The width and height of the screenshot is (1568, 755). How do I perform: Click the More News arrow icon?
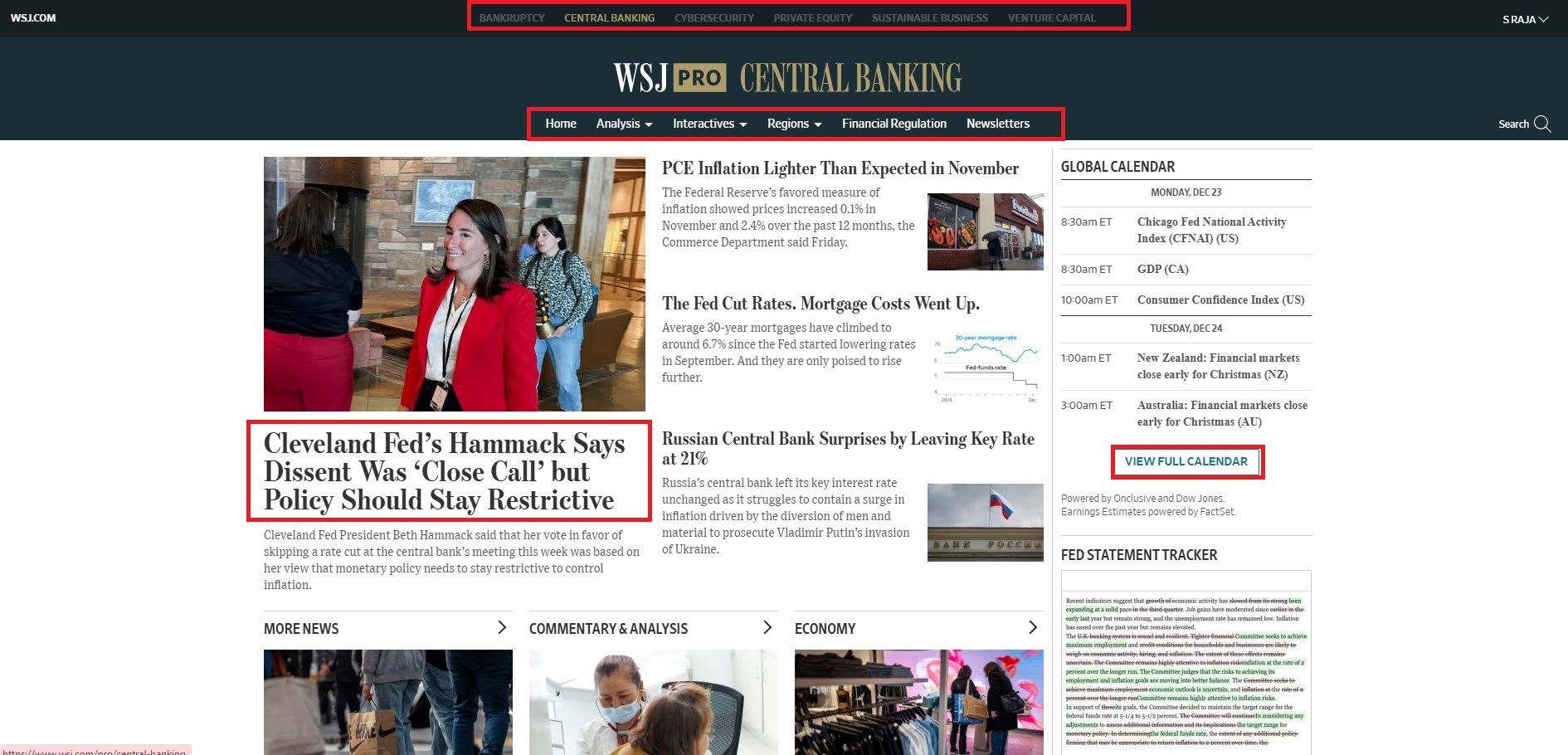501,627
